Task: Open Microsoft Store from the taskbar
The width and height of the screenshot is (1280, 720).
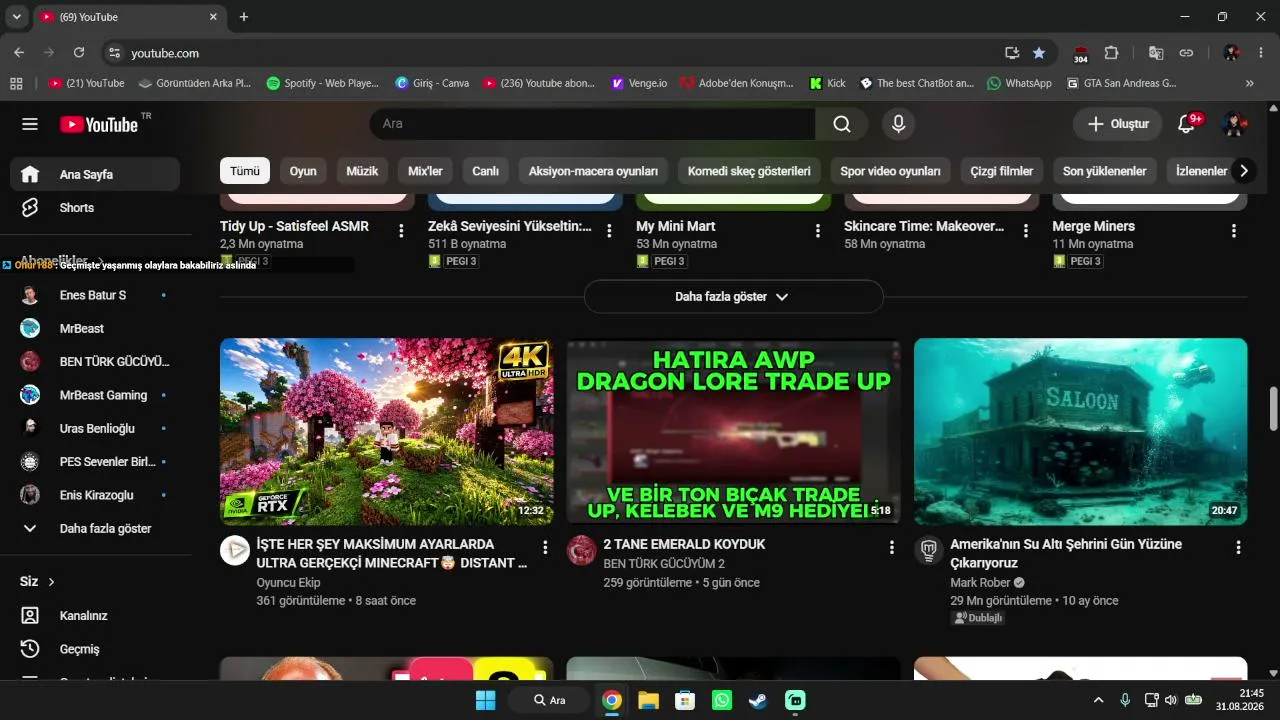Action: tap(685, 700)
